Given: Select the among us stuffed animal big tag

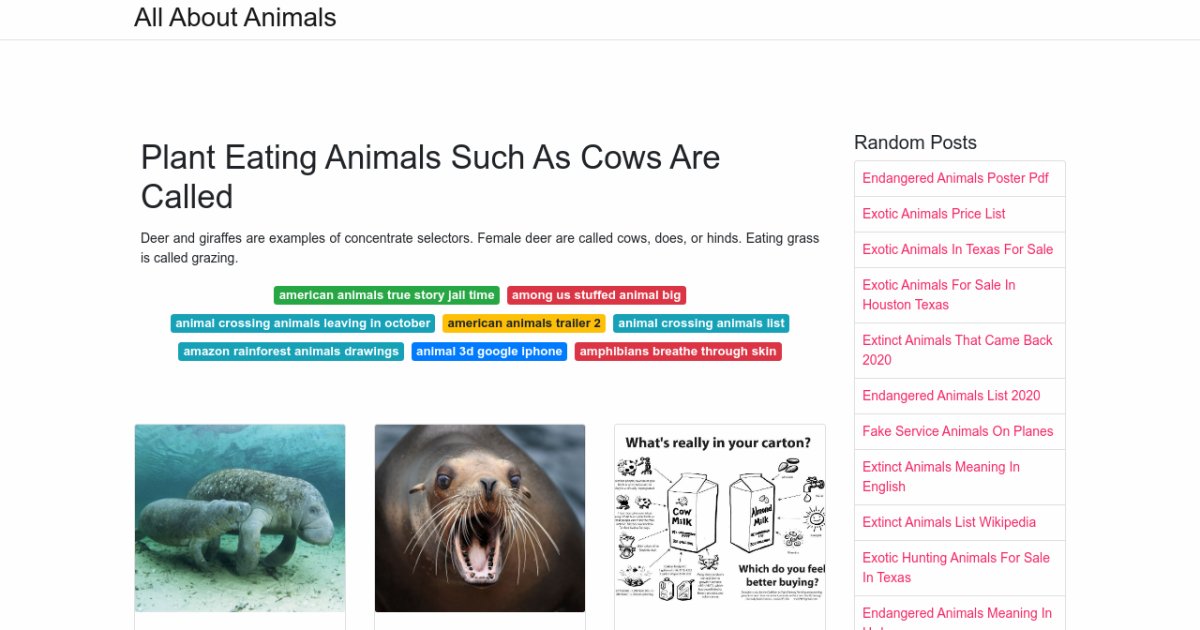Looking at the screenshot, I should click(596, 295).
